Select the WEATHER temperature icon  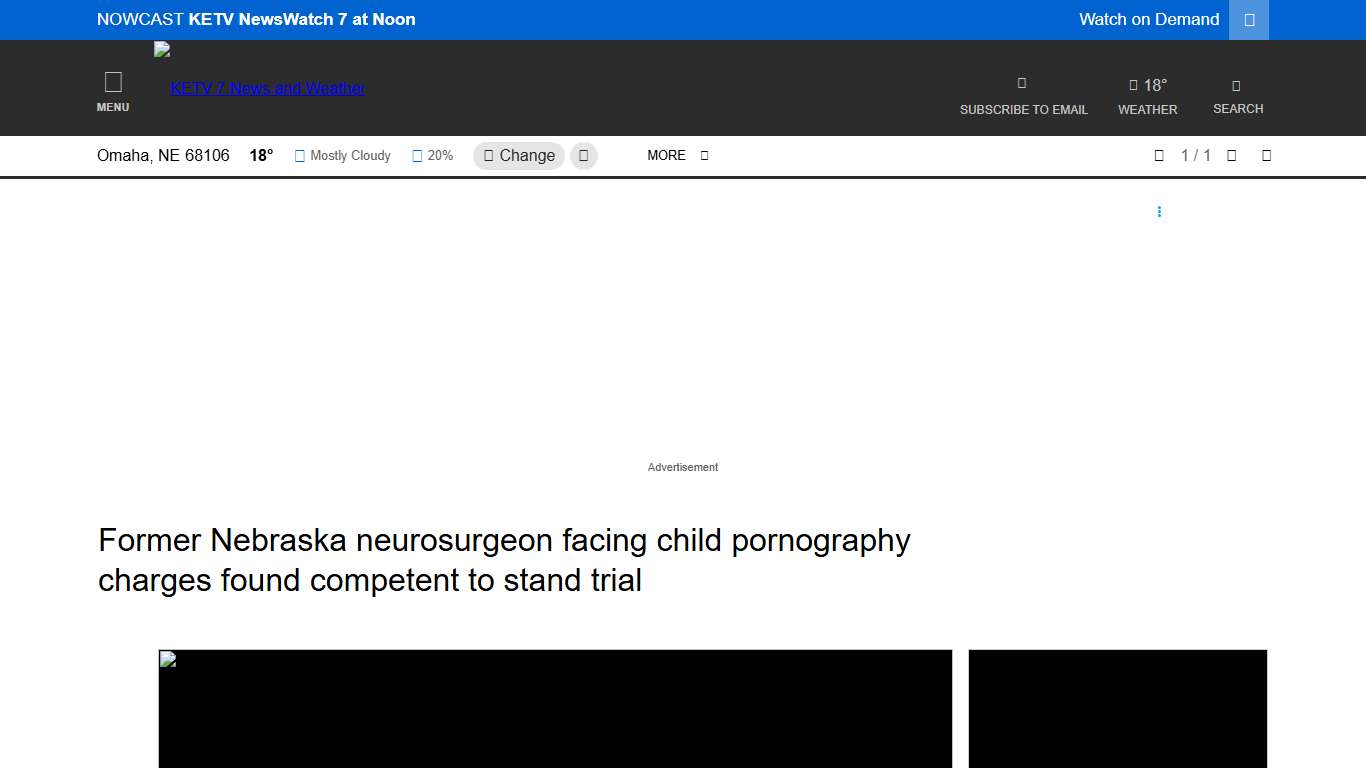(x=1134, y=84)
